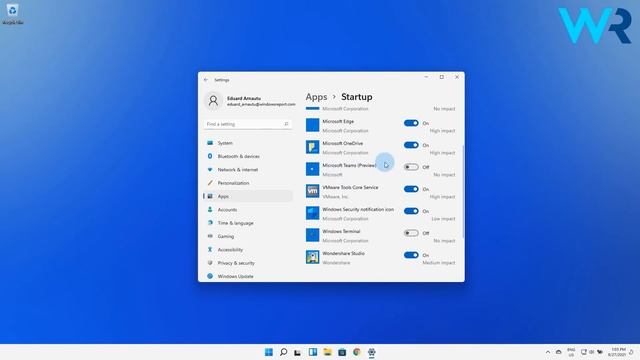The width and height of the screenshot is (640, 360).
Task: Toggle Microsoft Edge startup switch
Action: click(411, 123)
